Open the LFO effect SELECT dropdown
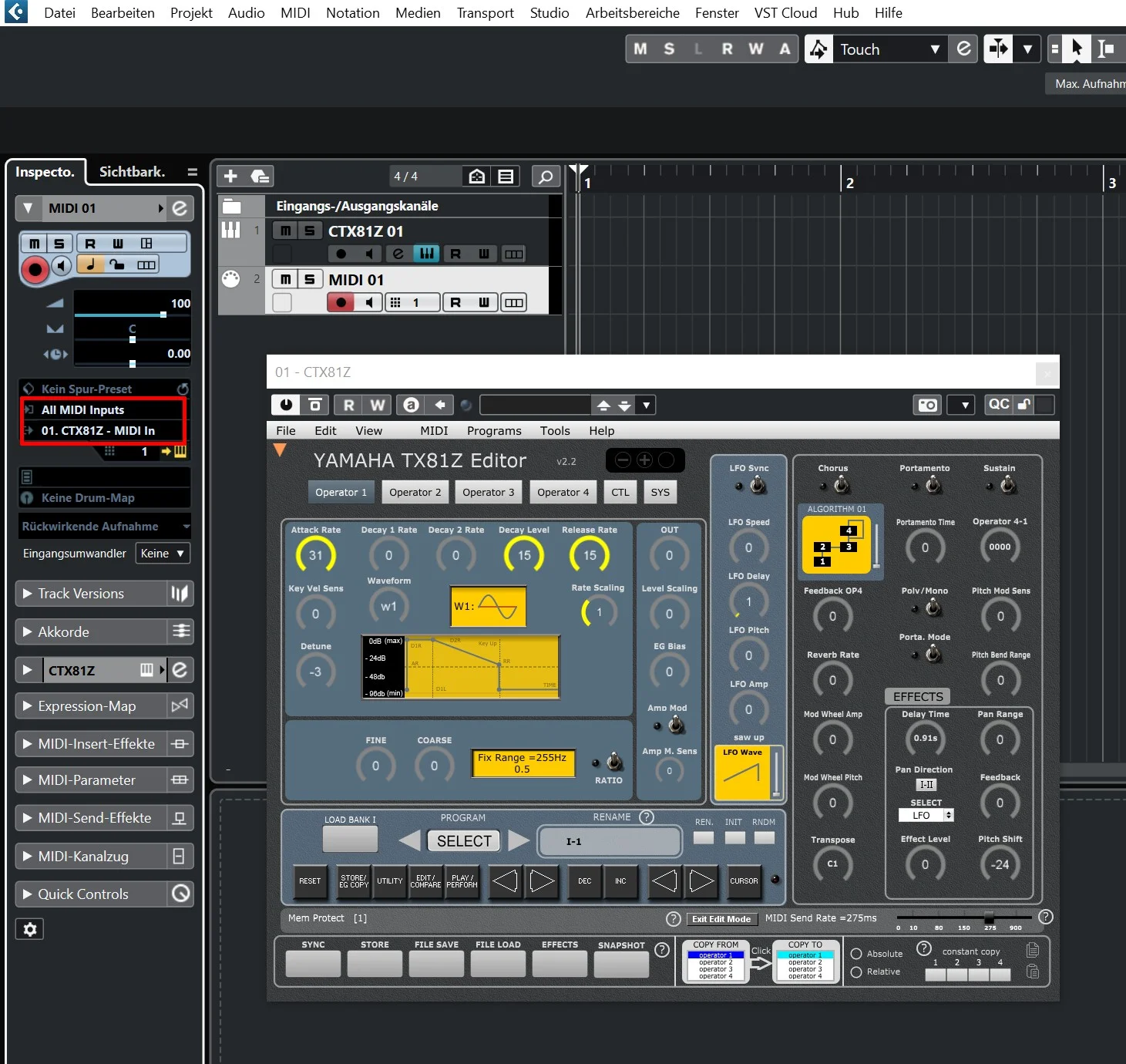The width and height of the screenshot is (1126, 1064). coord(926,816)
